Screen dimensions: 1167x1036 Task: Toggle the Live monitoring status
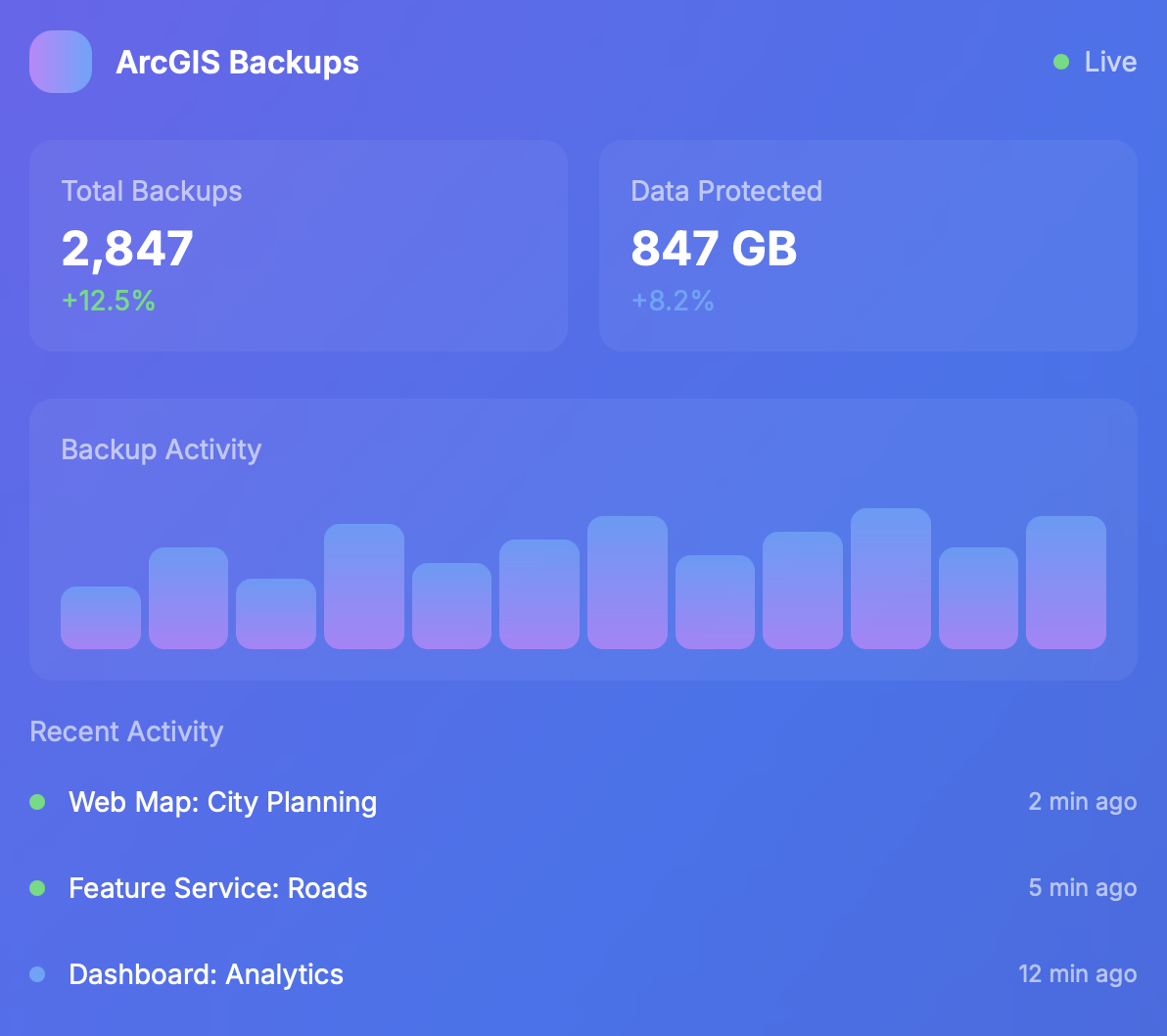point(1094,61)
